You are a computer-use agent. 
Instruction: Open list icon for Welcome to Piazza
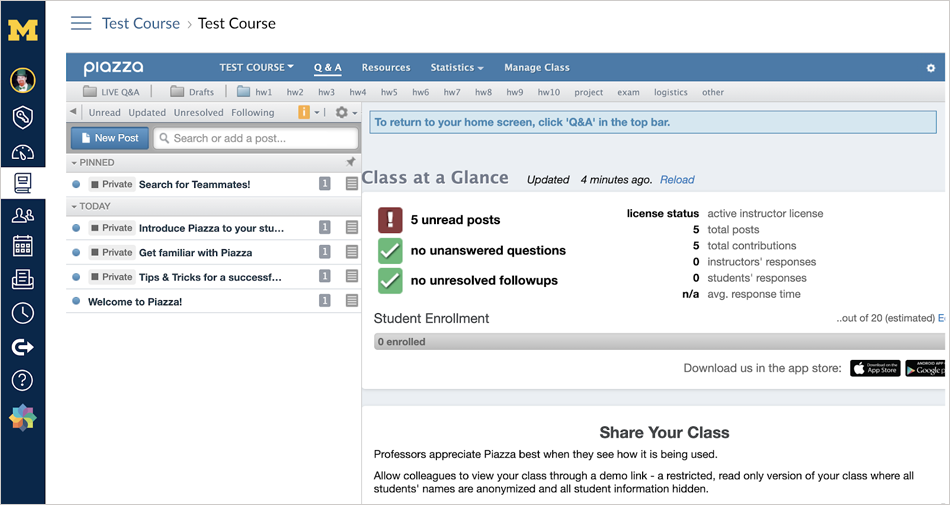coord(351,300)
